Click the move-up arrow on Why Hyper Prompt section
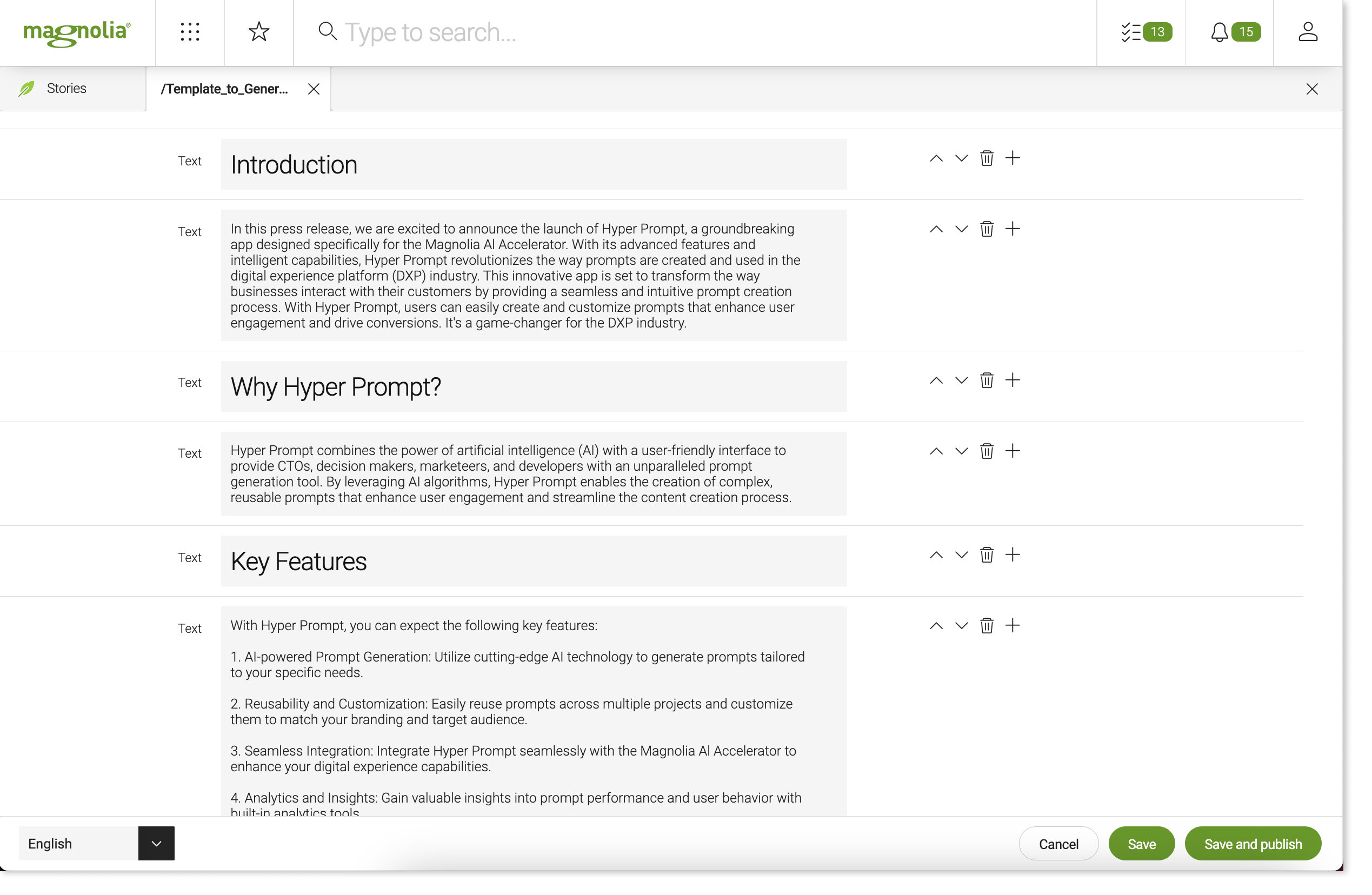Image resolution: width=1372 pixels, height=895 pixels. coord(935,380)
